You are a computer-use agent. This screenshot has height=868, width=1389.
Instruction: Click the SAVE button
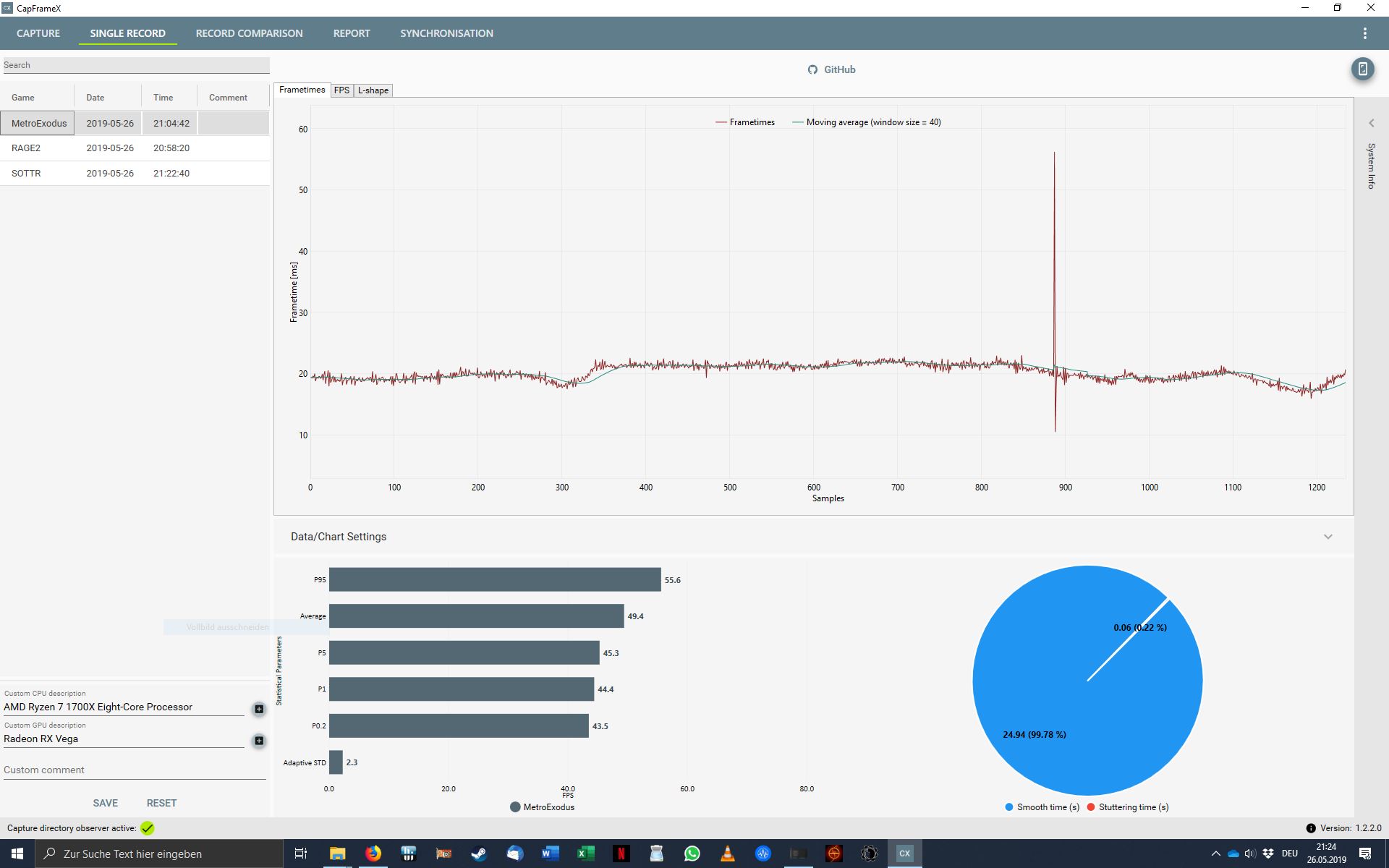(105, 803)
